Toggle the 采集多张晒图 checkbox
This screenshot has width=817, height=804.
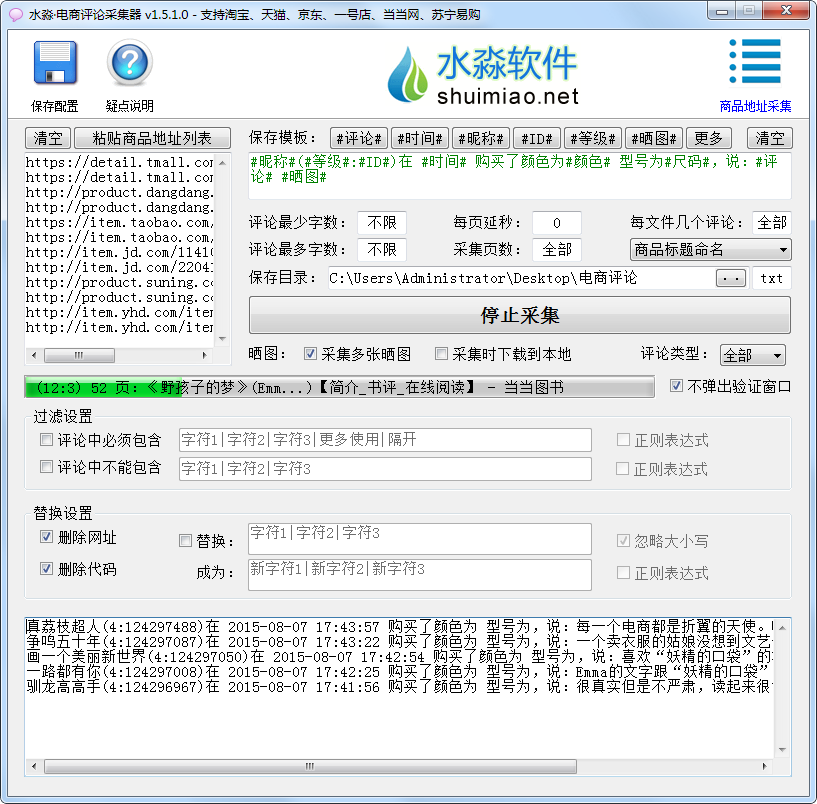(x=311, y=354)
